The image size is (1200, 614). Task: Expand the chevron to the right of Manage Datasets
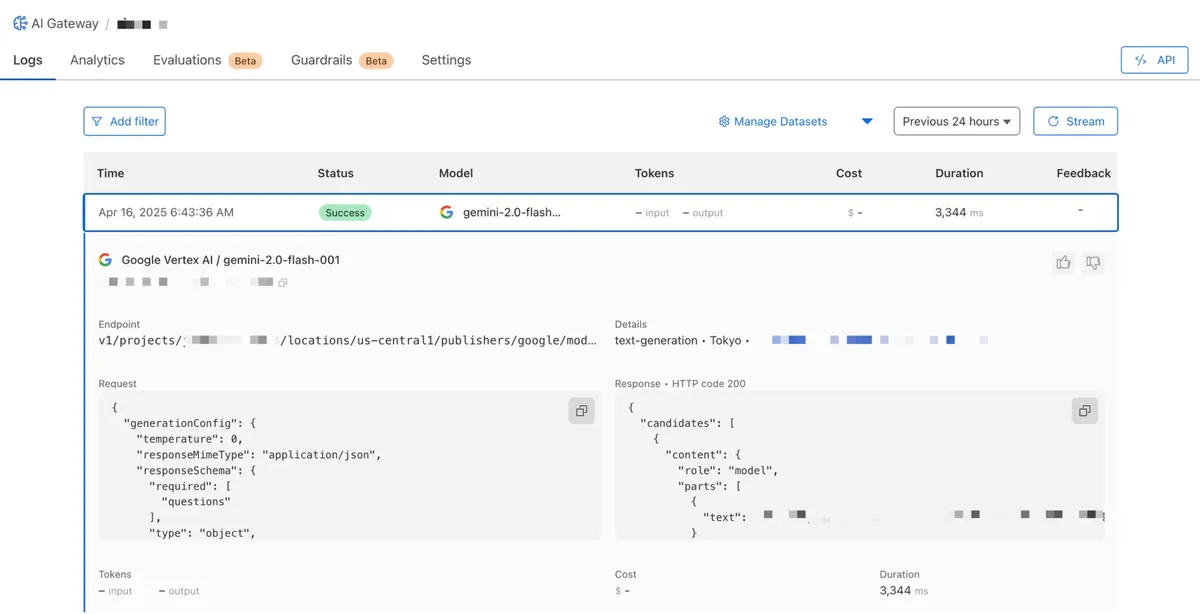coord(867,121)
